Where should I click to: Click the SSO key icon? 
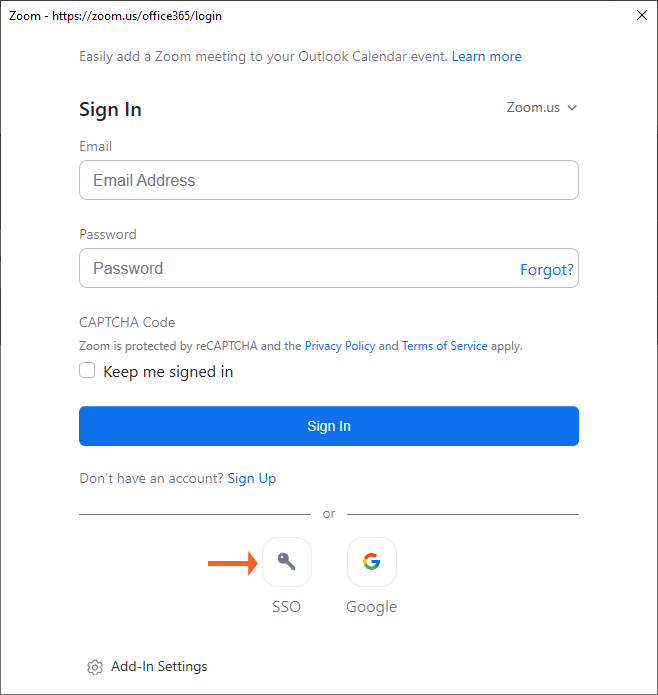click(287, 562)
